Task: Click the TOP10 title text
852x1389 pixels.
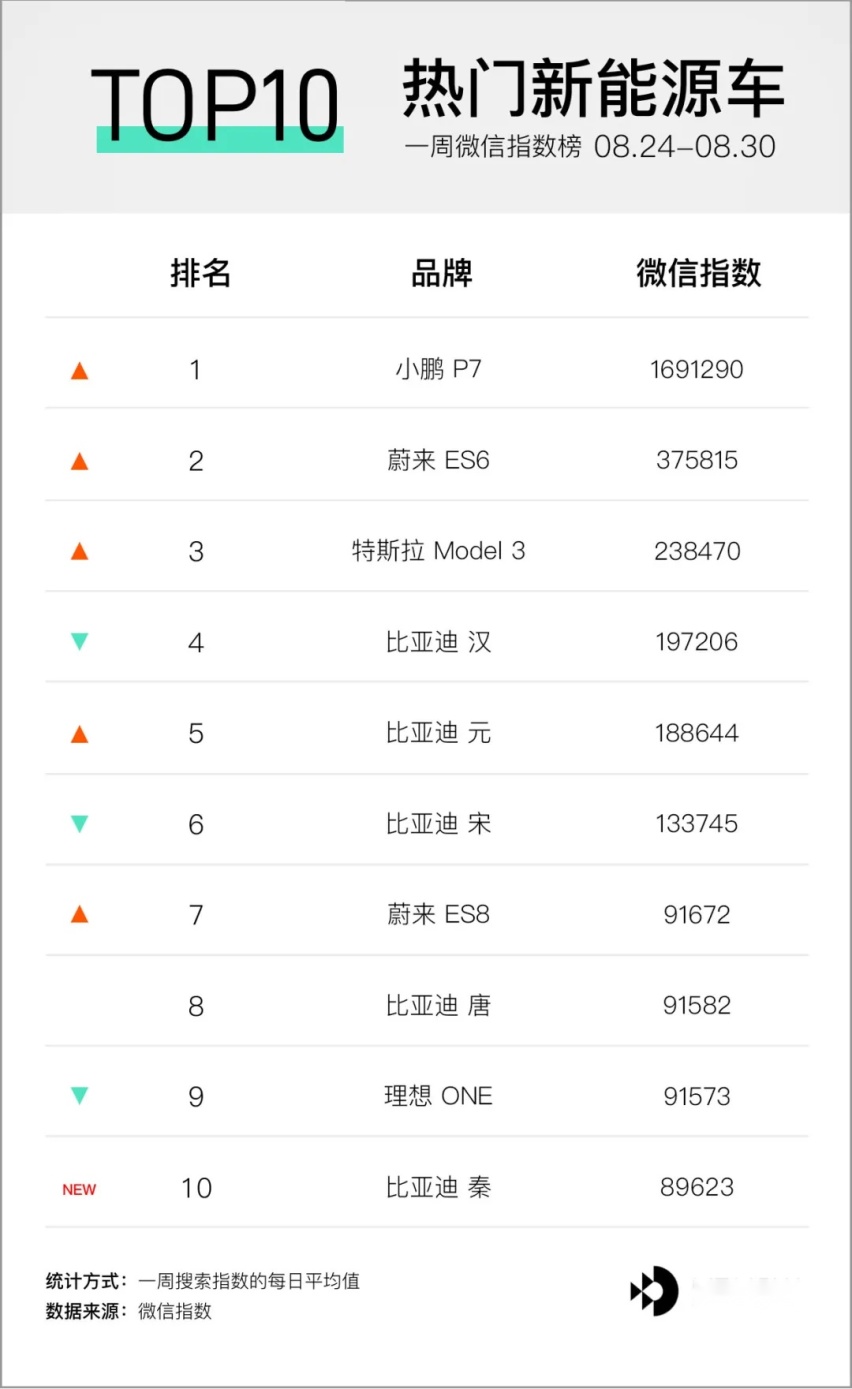Action: (x=217, y=105)
